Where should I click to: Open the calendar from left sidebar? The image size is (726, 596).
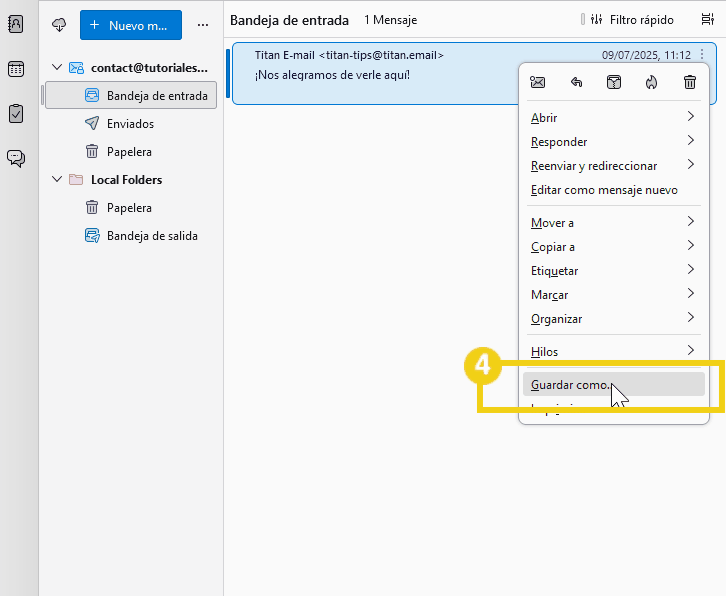[x=16, y=69]
